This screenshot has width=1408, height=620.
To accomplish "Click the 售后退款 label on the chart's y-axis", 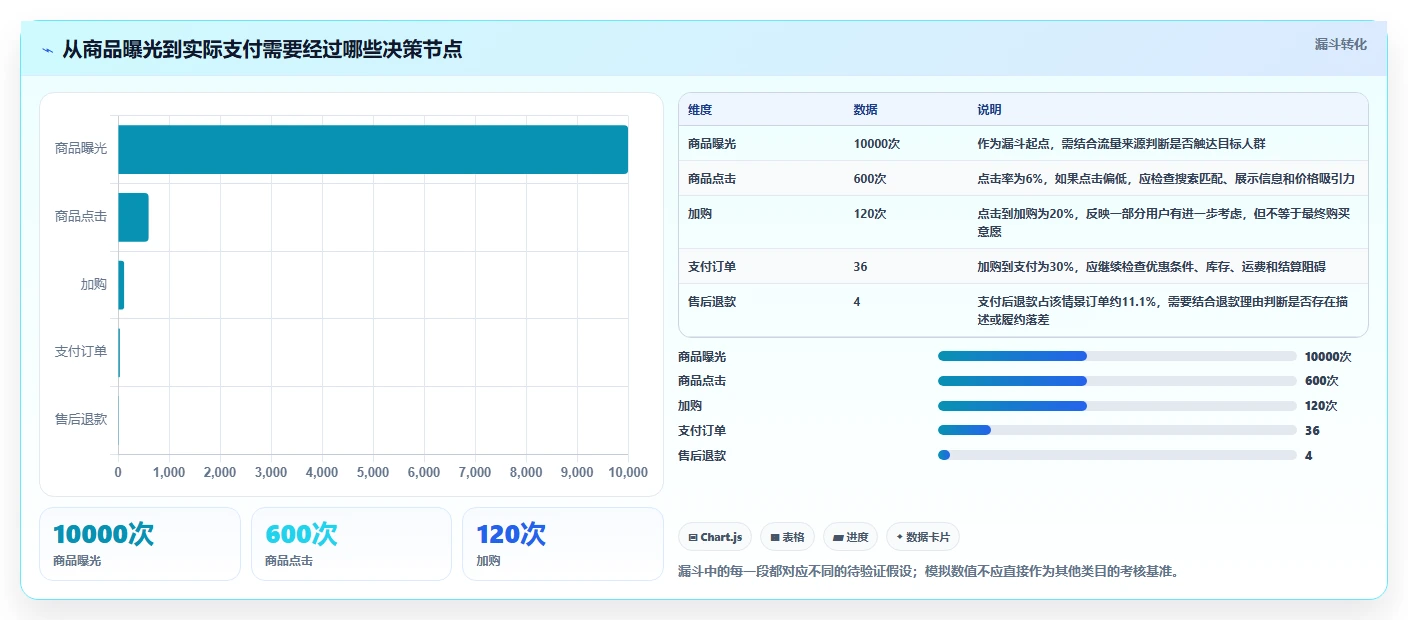I will click(81, 420).
